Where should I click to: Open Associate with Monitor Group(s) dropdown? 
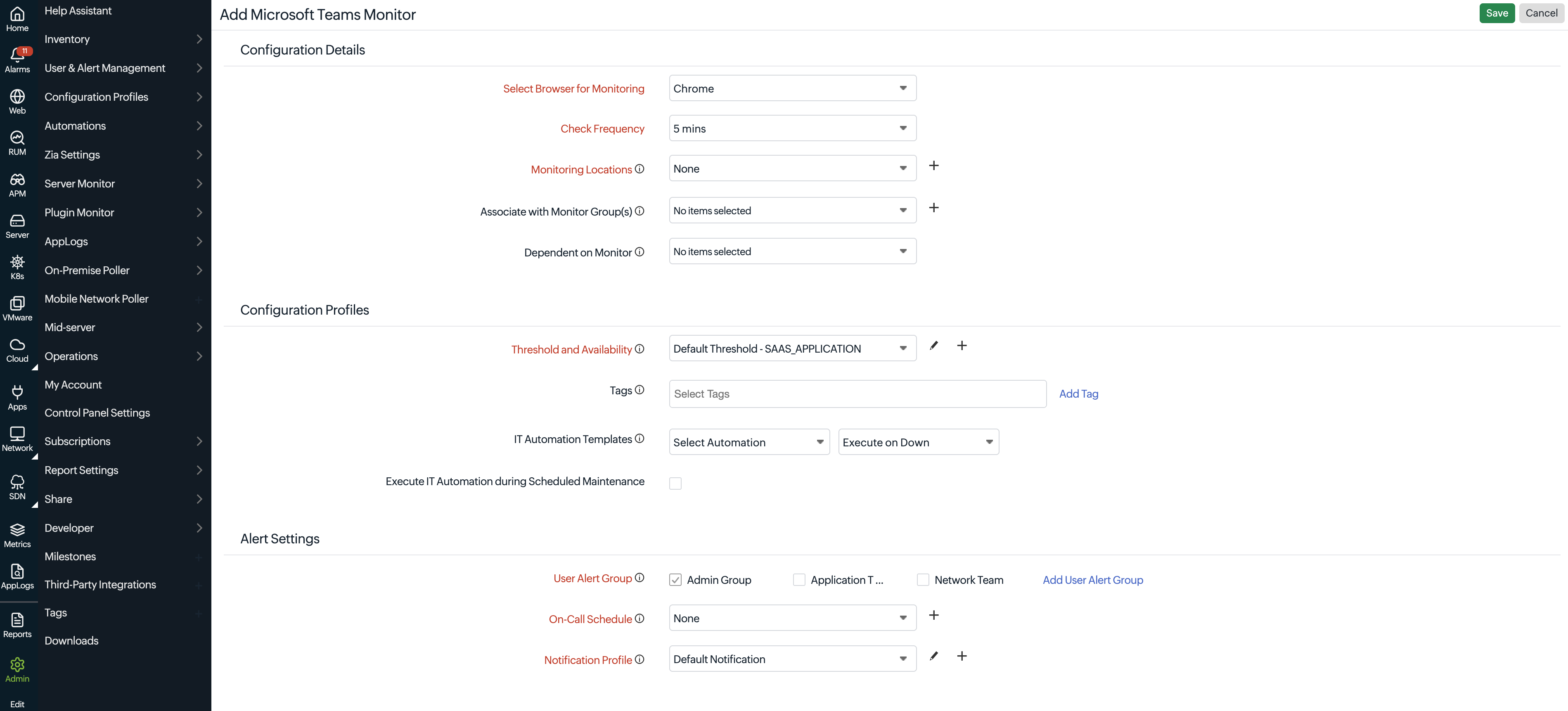[793, 211]
